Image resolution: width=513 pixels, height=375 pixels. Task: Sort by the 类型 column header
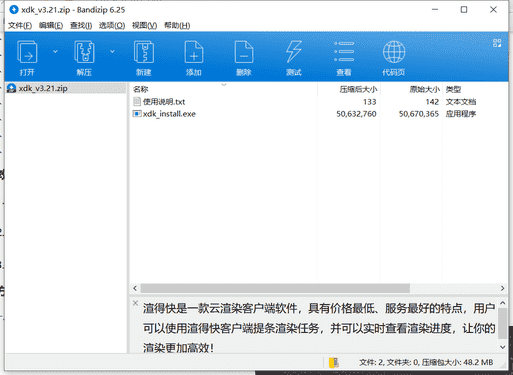click(475, 89)
